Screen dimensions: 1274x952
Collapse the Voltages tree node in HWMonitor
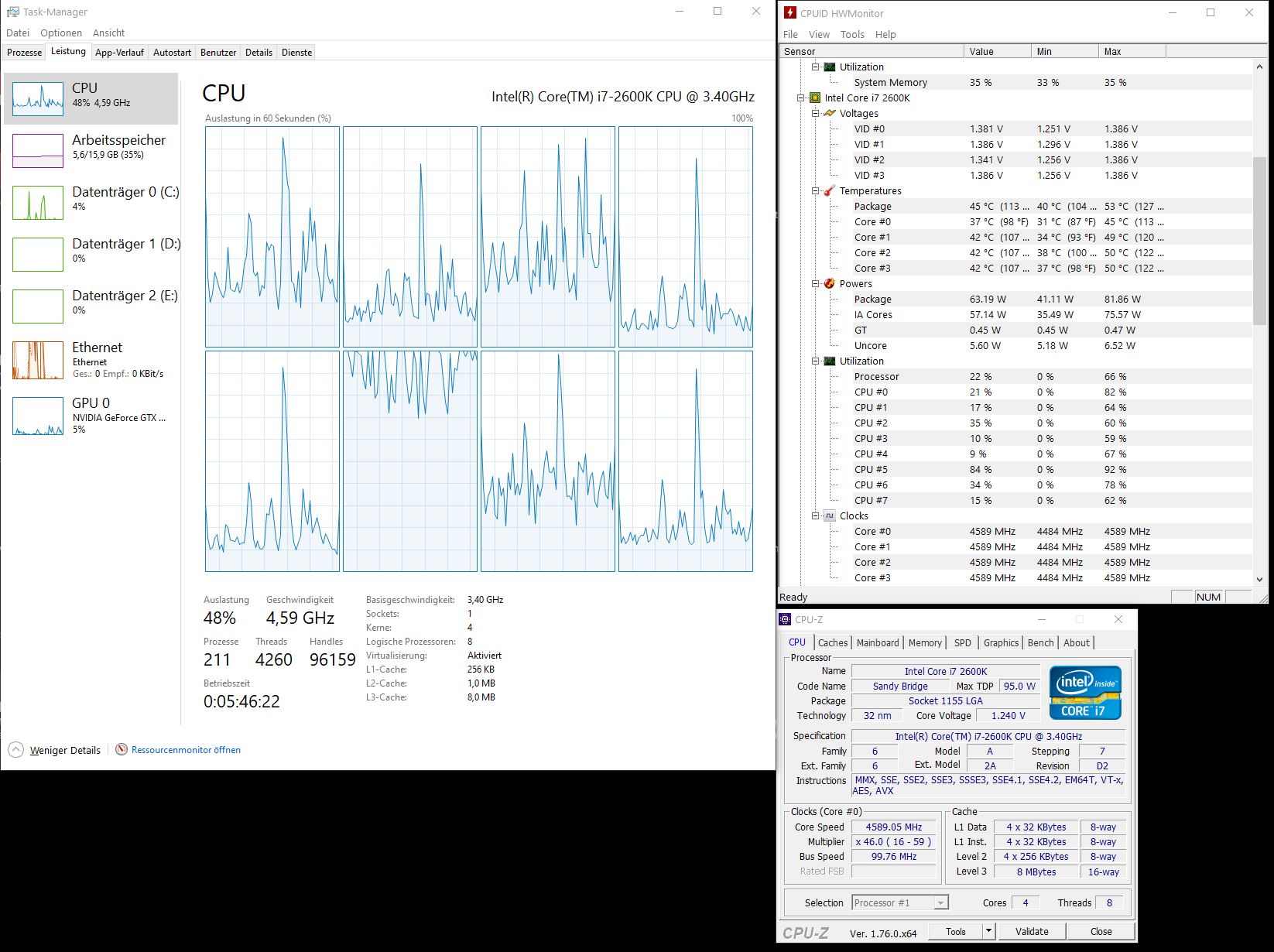[815, 114]
